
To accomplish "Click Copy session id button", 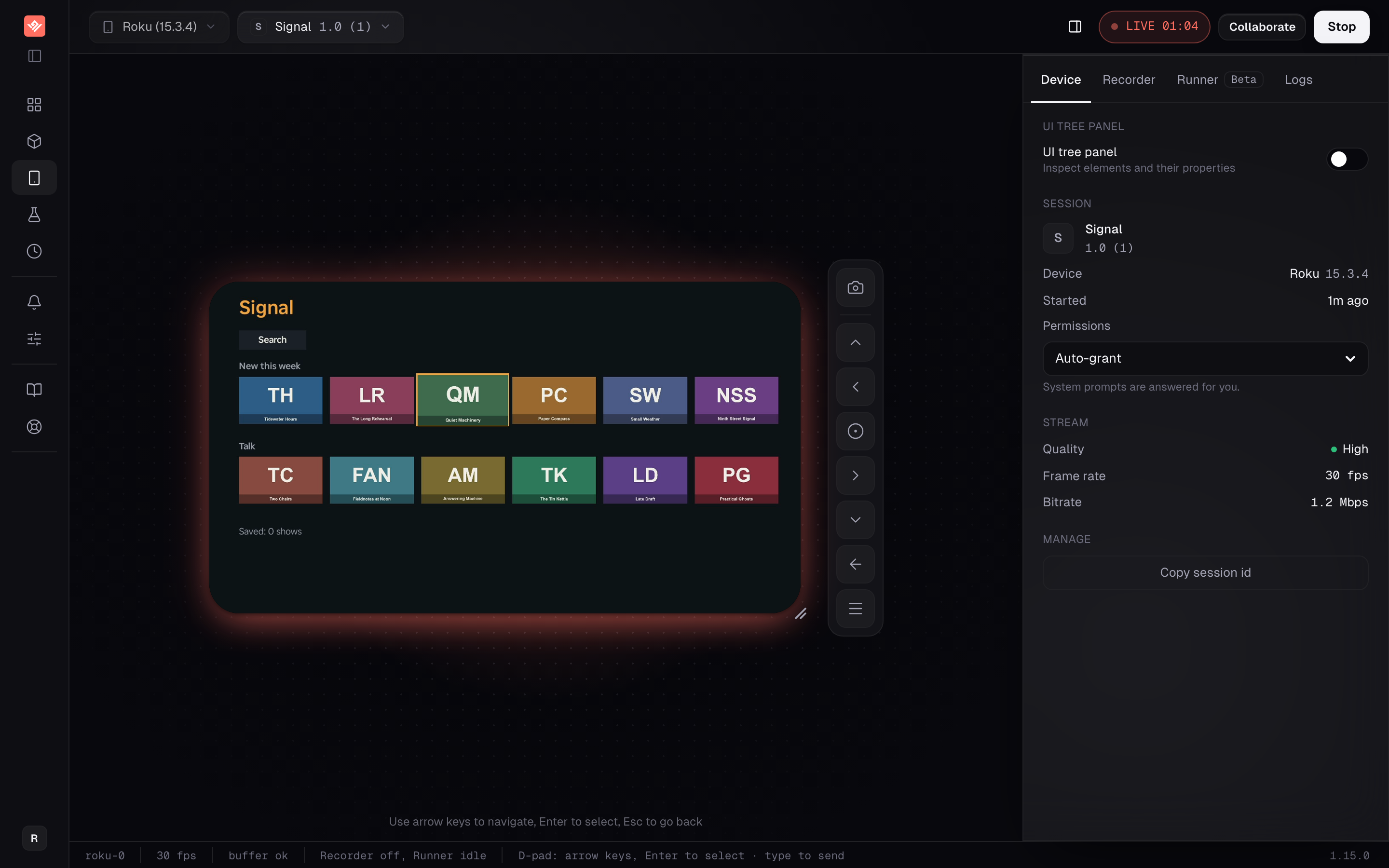I will pos(1205,572).
